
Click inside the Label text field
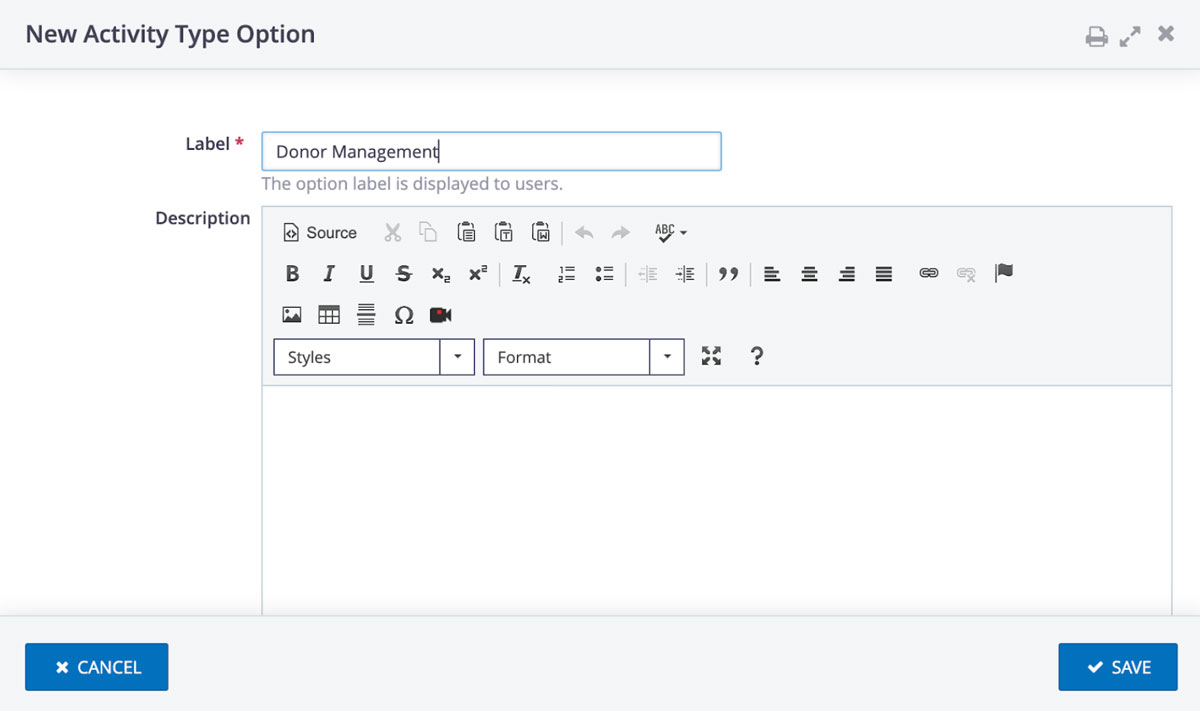point(490,151)
